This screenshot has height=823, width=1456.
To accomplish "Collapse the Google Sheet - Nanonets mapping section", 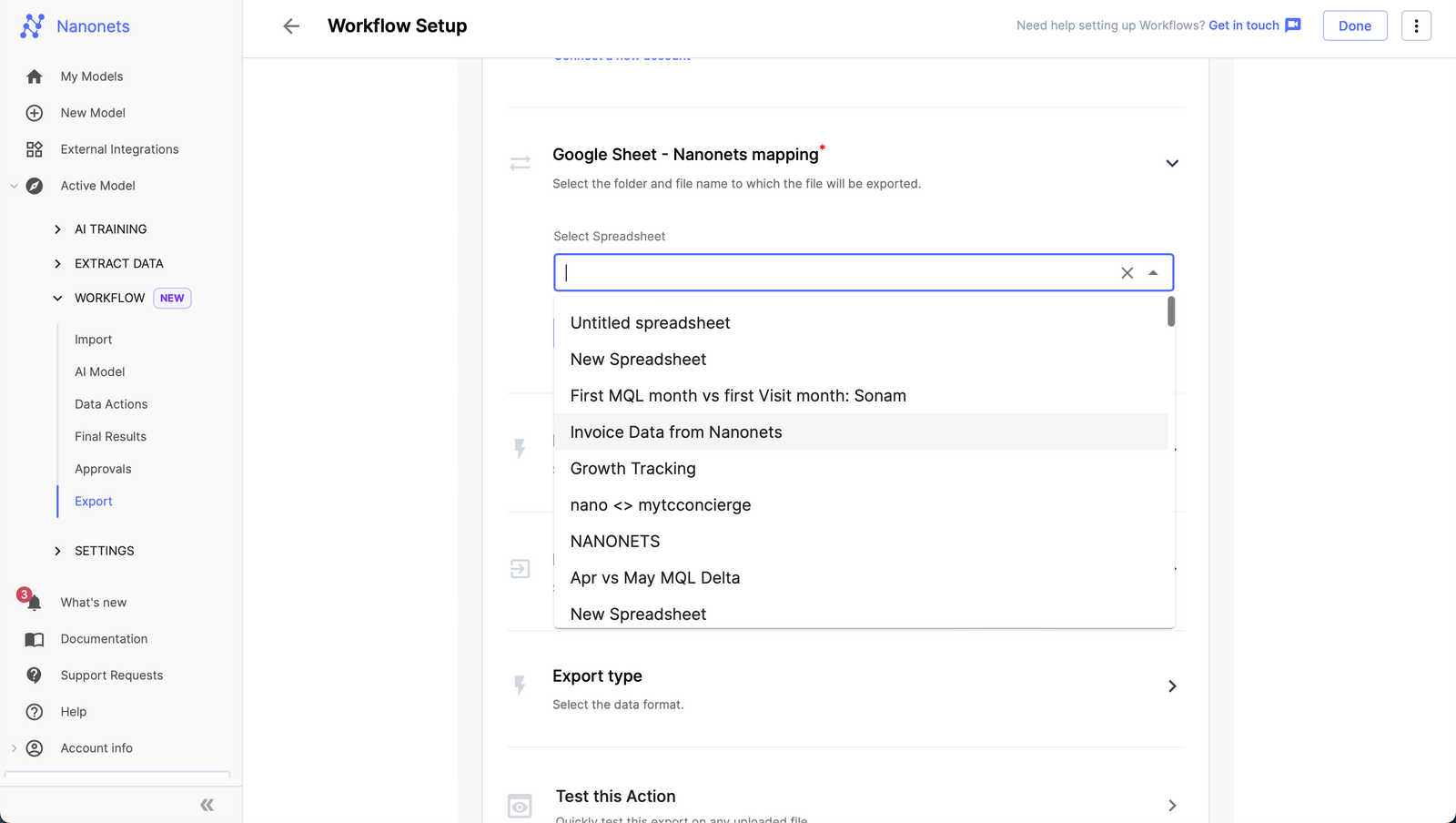I will tap(1172, 163).
